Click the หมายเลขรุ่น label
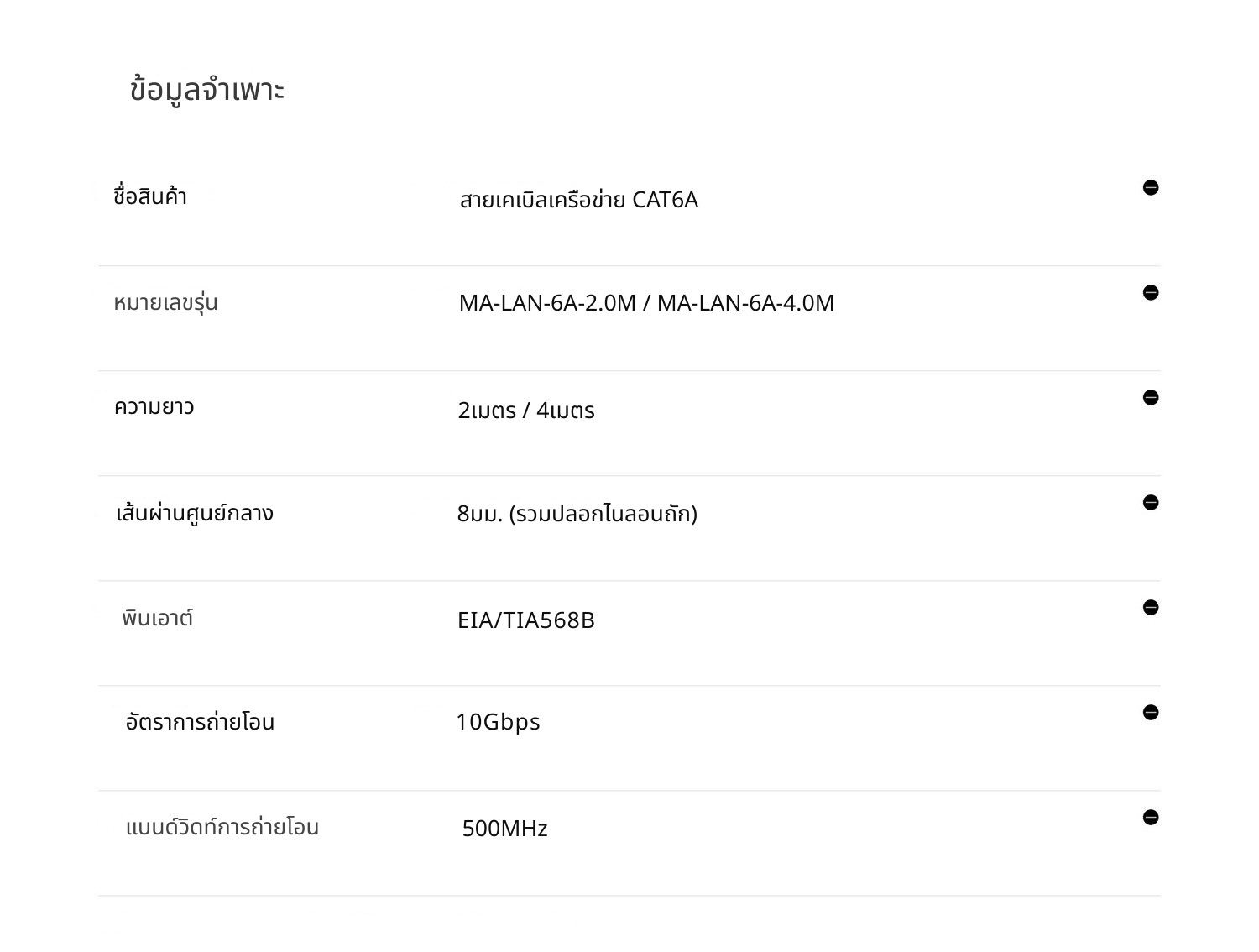Viewport: 1259px width, 952px height. pos(165,303)
